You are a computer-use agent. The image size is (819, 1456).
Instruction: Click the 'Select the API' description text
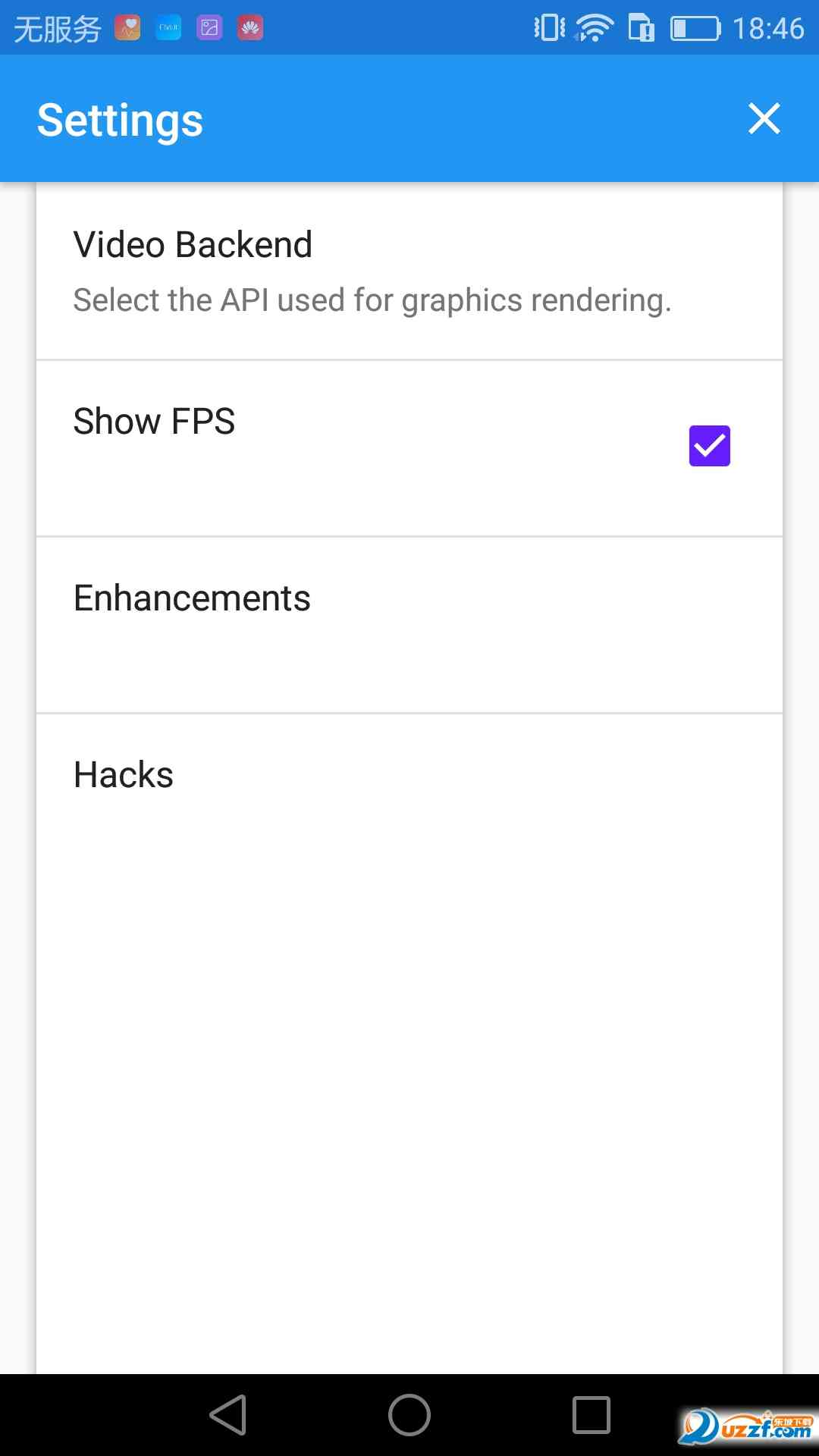[x=372, y=300]
